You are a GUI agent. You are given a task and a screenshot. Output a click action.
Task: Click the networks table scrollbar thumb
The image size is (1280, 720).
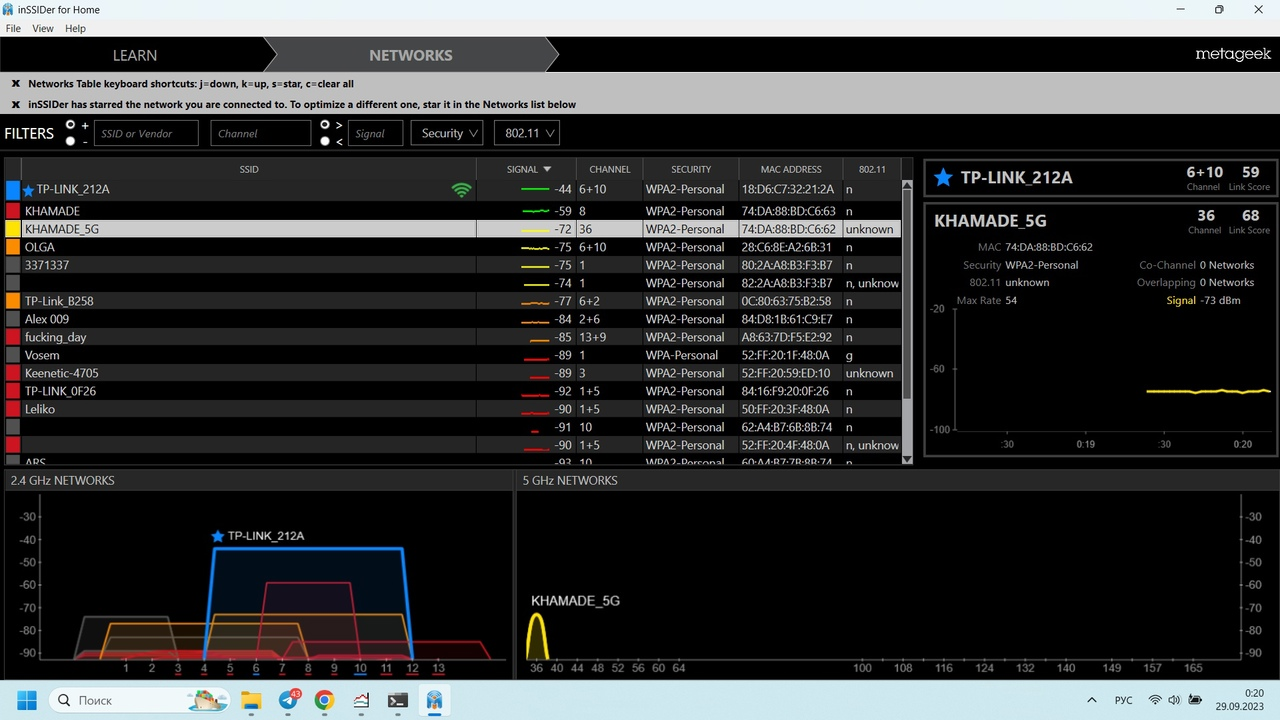tap(907, 292)
